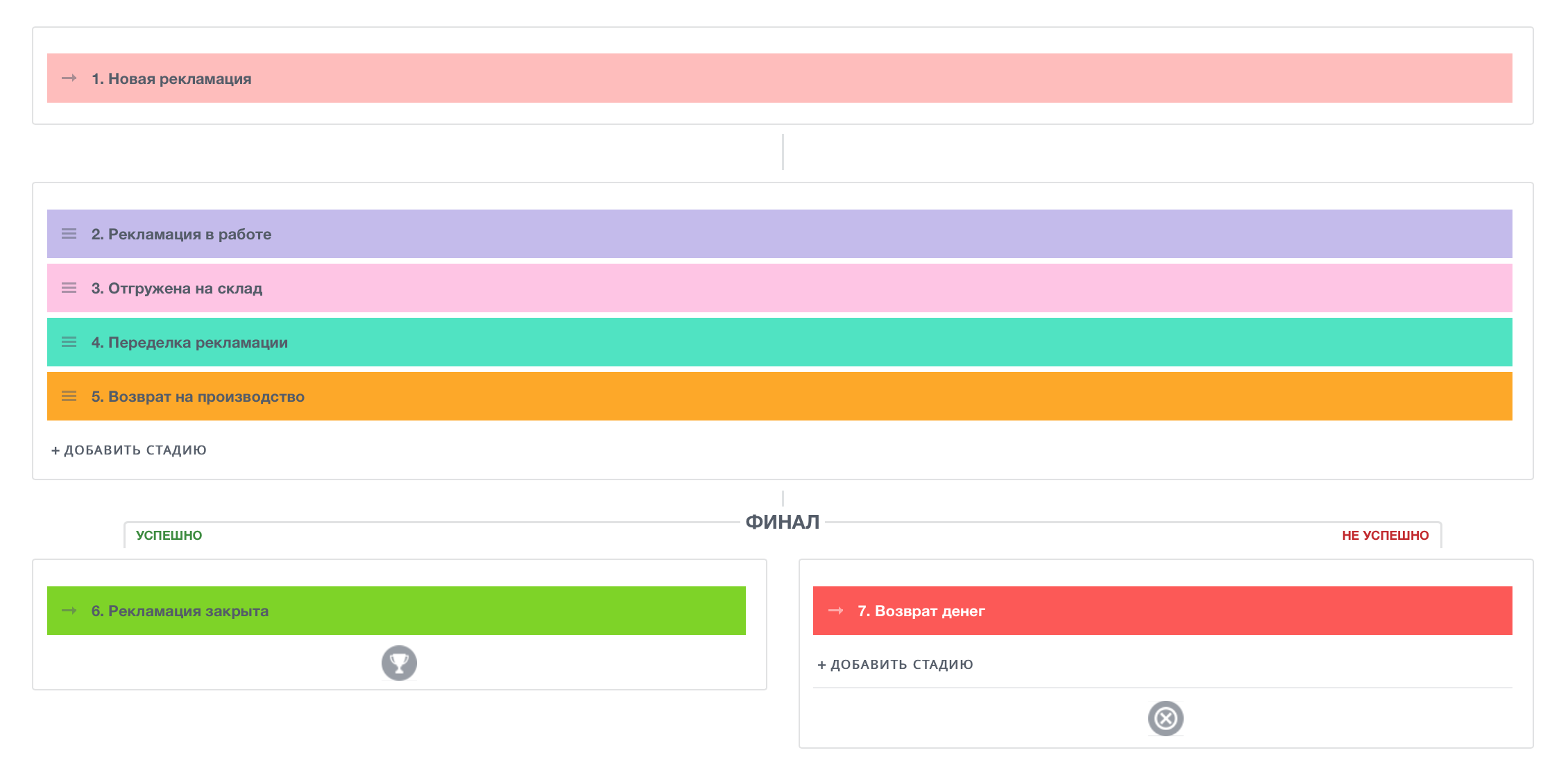
Task: Click drag handle of Отгружена на склад stage
Action: click(x=69, y=288)
